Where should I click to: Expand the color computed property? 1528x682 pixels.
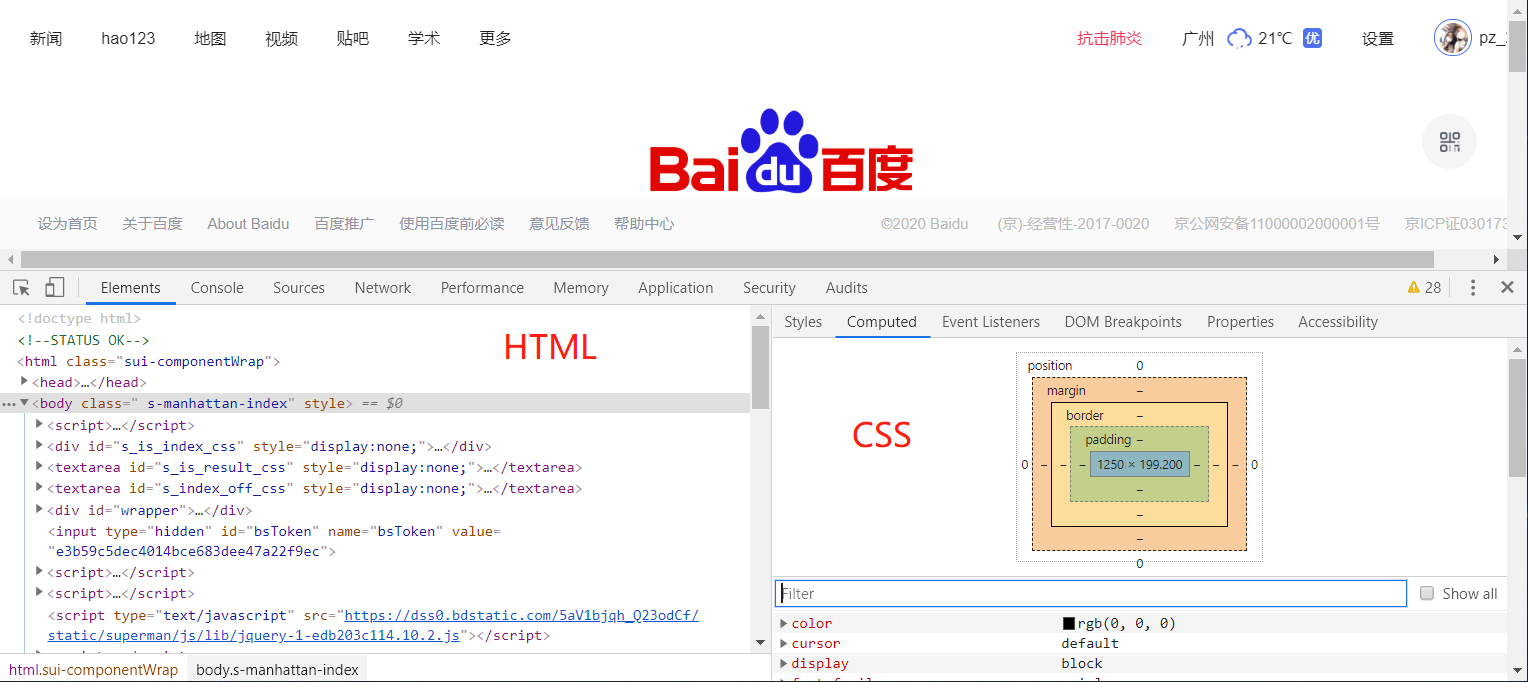pyautogui.click(x=784, y=623)
